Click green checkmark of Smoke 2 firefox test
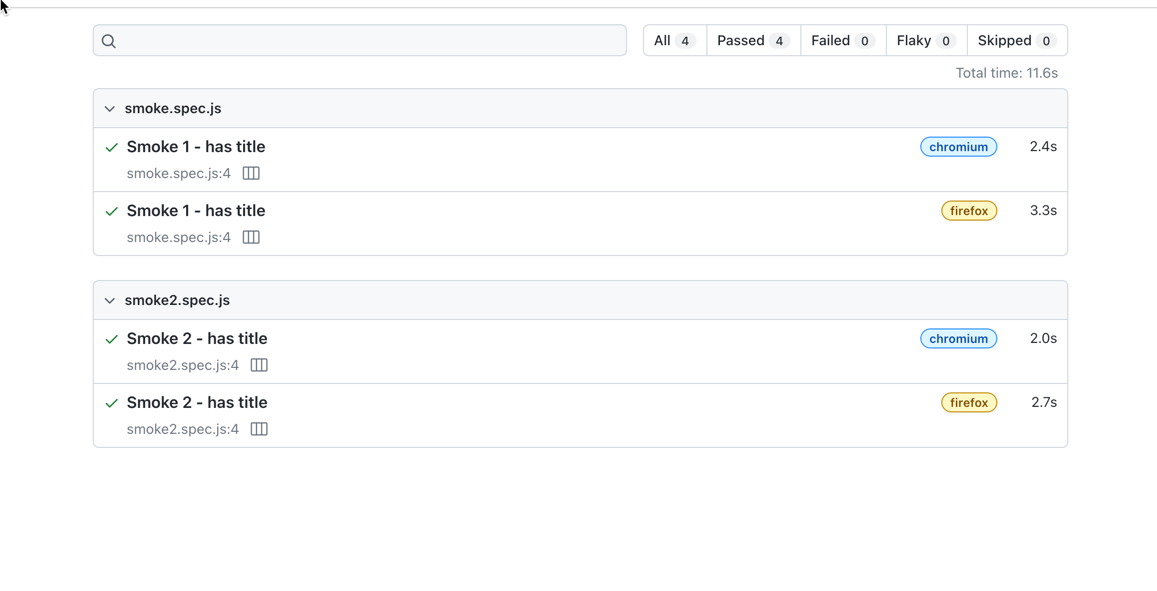The width and height of the screenshot is (1157, 591). click(x=112, y=404)
